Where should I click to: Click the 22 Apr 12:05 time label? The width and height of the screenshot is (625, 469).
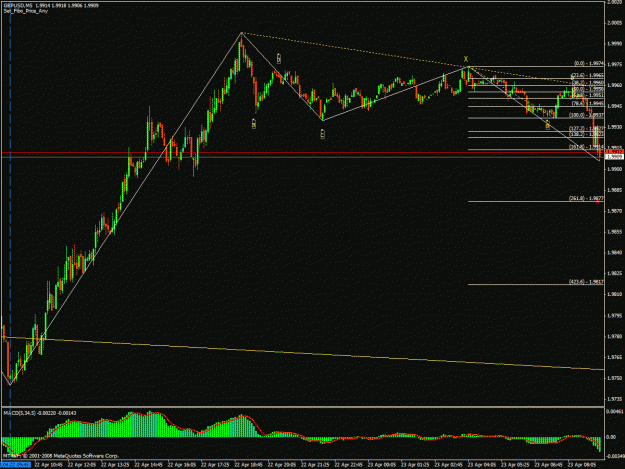click(x=82, y=465)
